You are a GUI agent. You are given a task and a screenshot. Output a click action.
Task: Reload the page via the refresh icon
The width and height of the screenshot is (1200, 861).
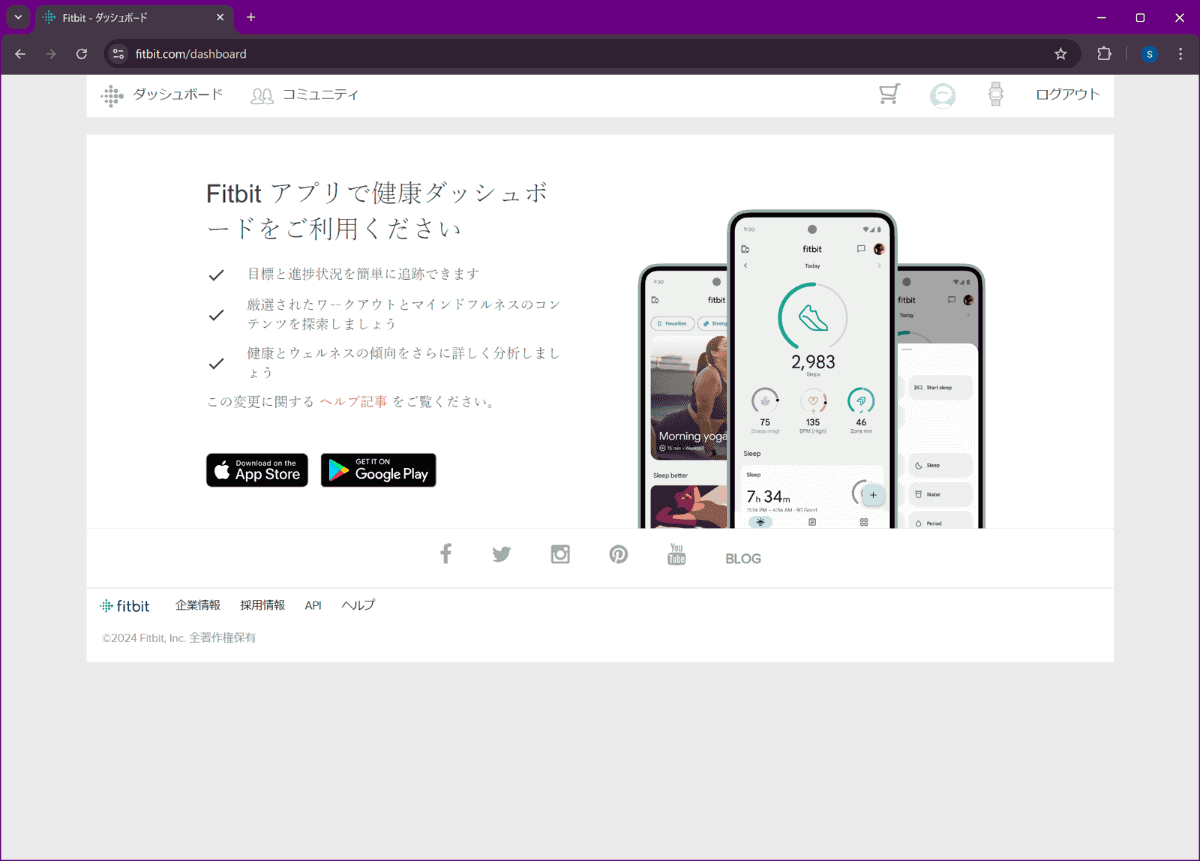pyautogui.click(x=81, y=53)
